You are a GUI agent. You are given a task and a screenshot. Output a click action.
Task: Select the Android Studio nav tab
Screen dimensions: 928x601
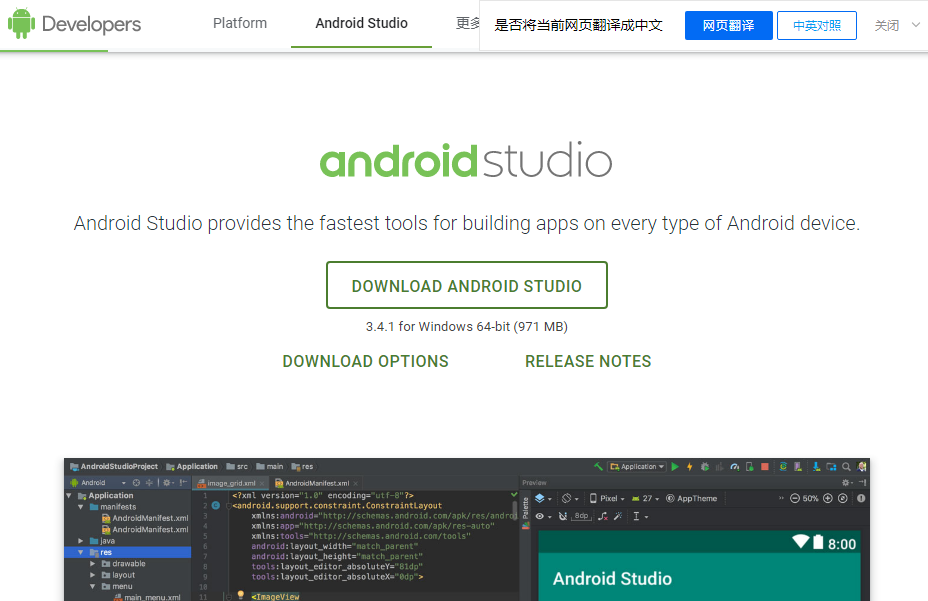[362, 23]
